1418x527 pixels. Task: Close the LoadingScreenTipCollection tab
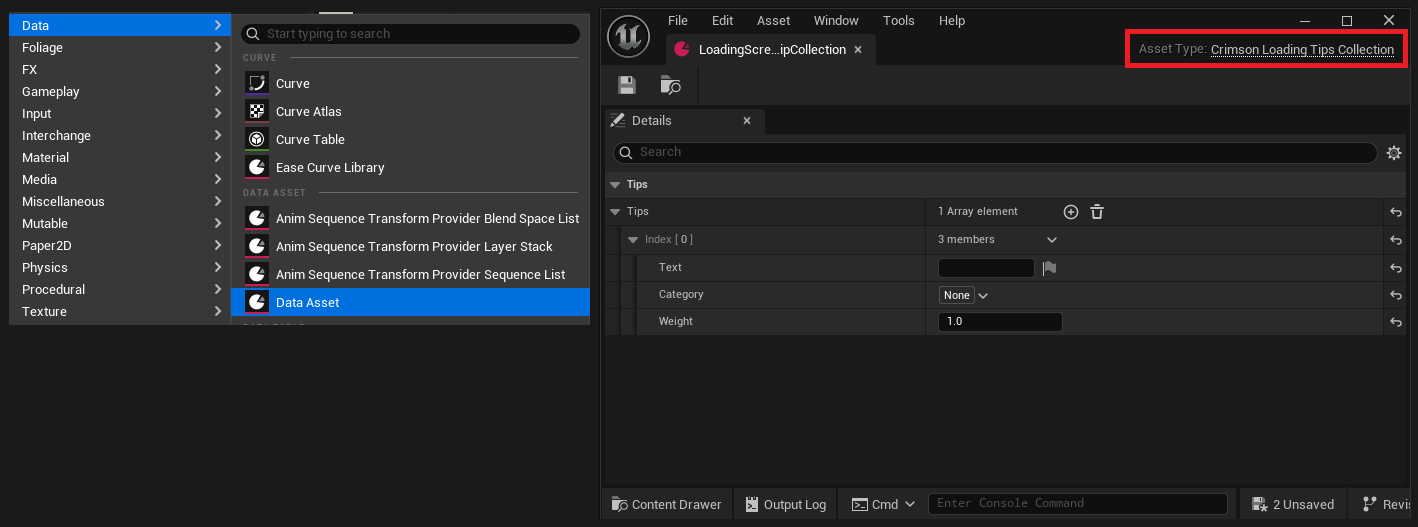point(858,49)
